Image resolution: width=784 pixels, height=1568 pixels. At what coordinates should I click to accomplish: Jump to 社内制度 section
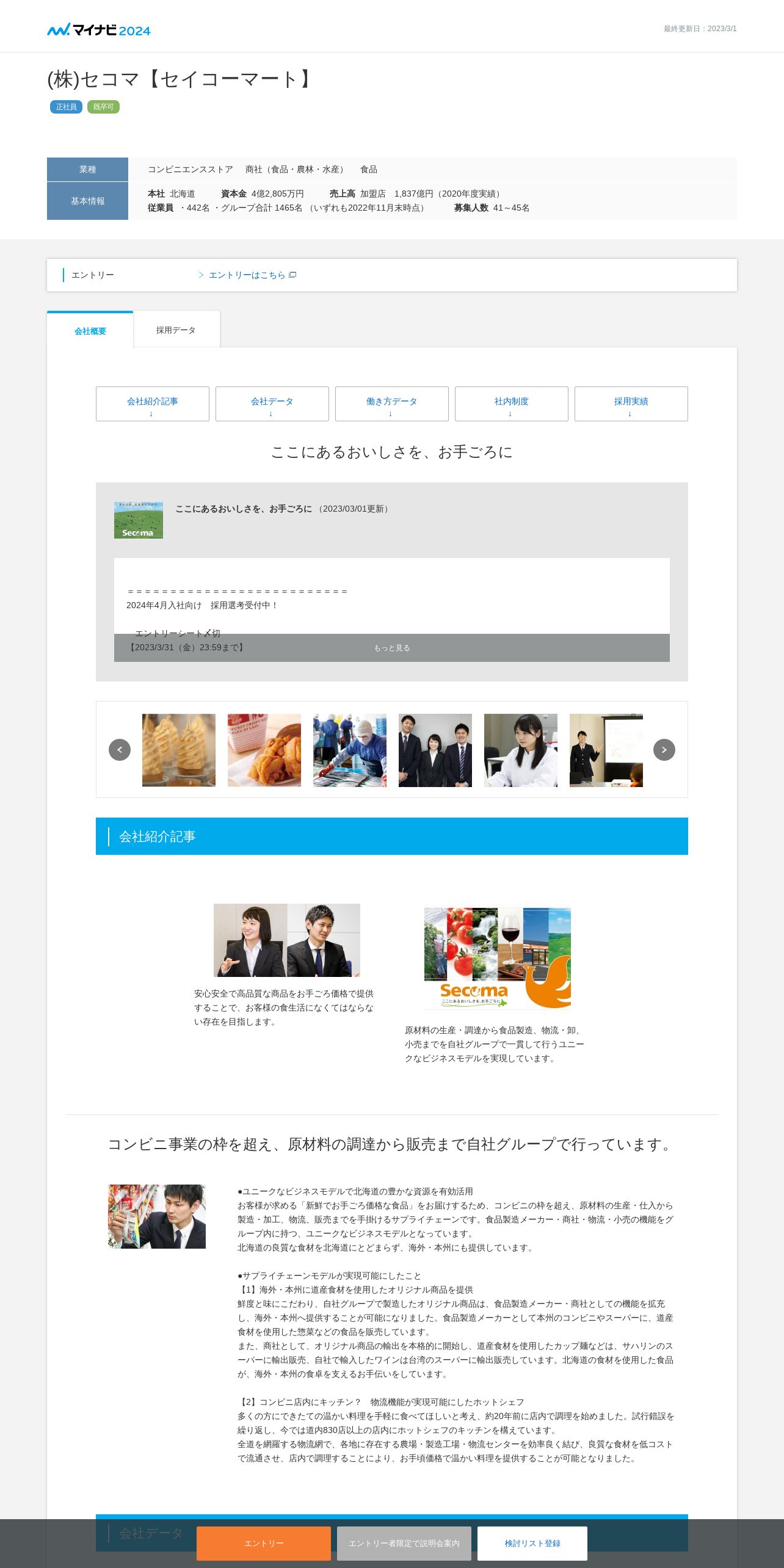click(x=512, y=404)
